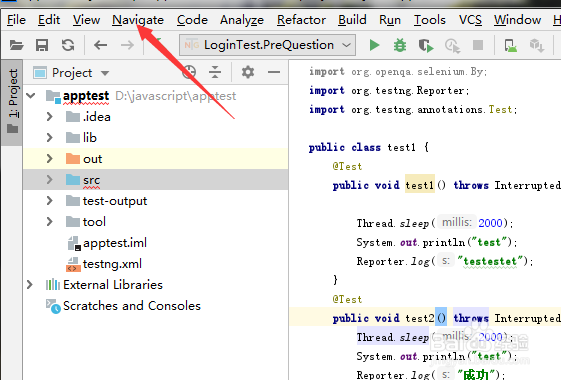Start debugging with the green bug icon

400,45
